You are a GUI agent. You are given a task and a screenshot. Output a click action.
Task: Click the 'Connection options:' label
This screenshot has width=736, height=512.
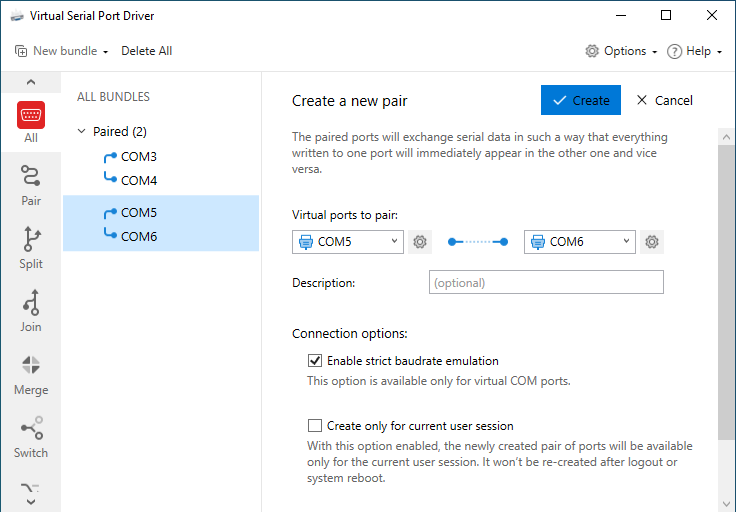click(350, 333)
